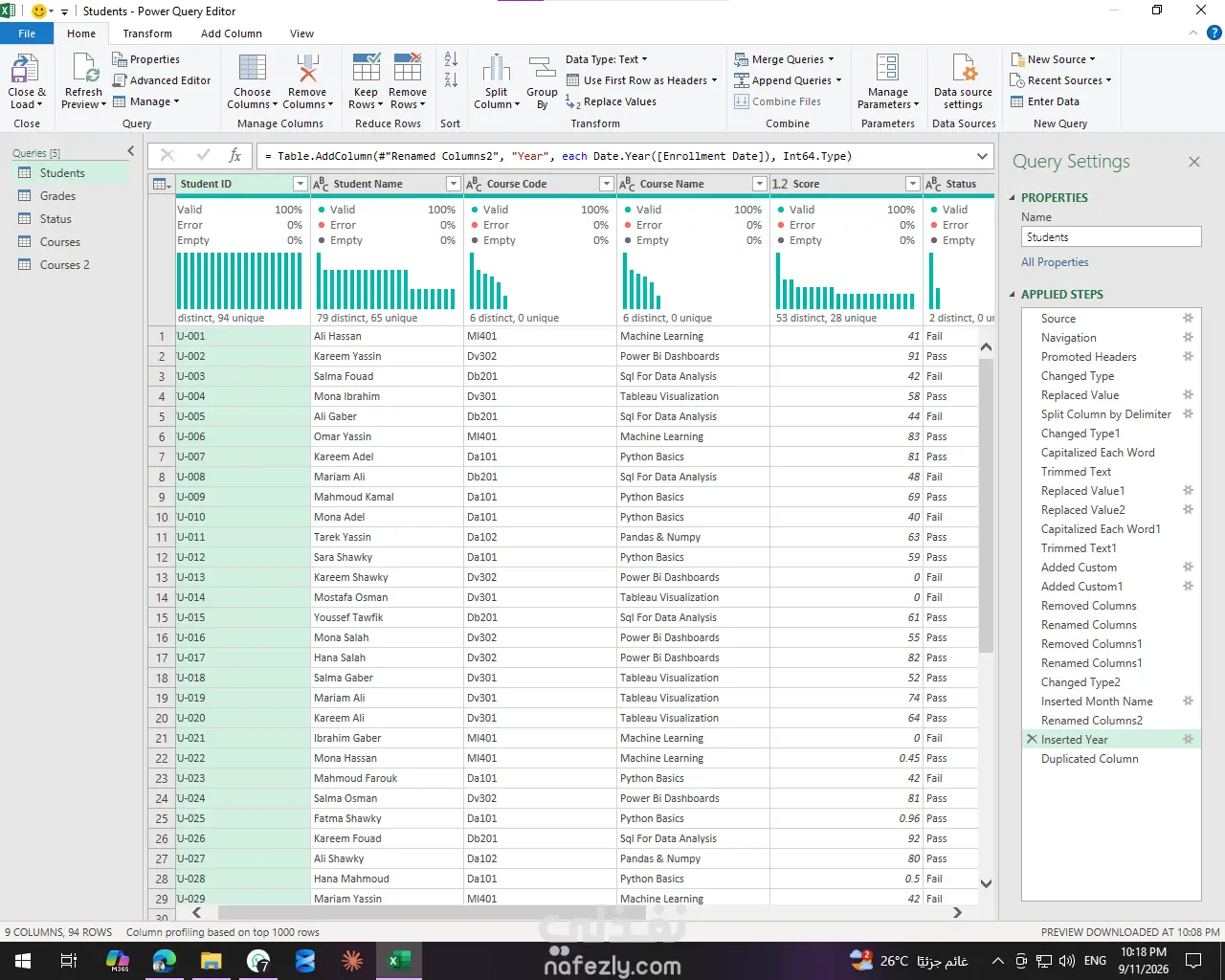Viewport: 1225px width, 980px height.
Task: Collapse the Queries pane
Action: (x=131, y=151)
